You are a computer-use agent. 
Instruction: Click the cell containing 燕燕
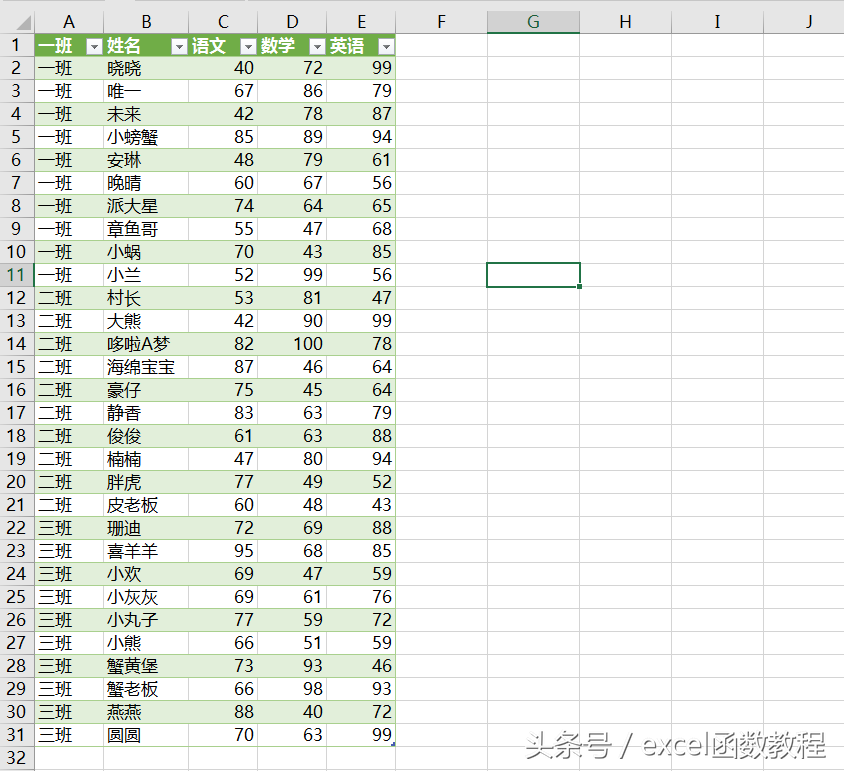point(146,712)
